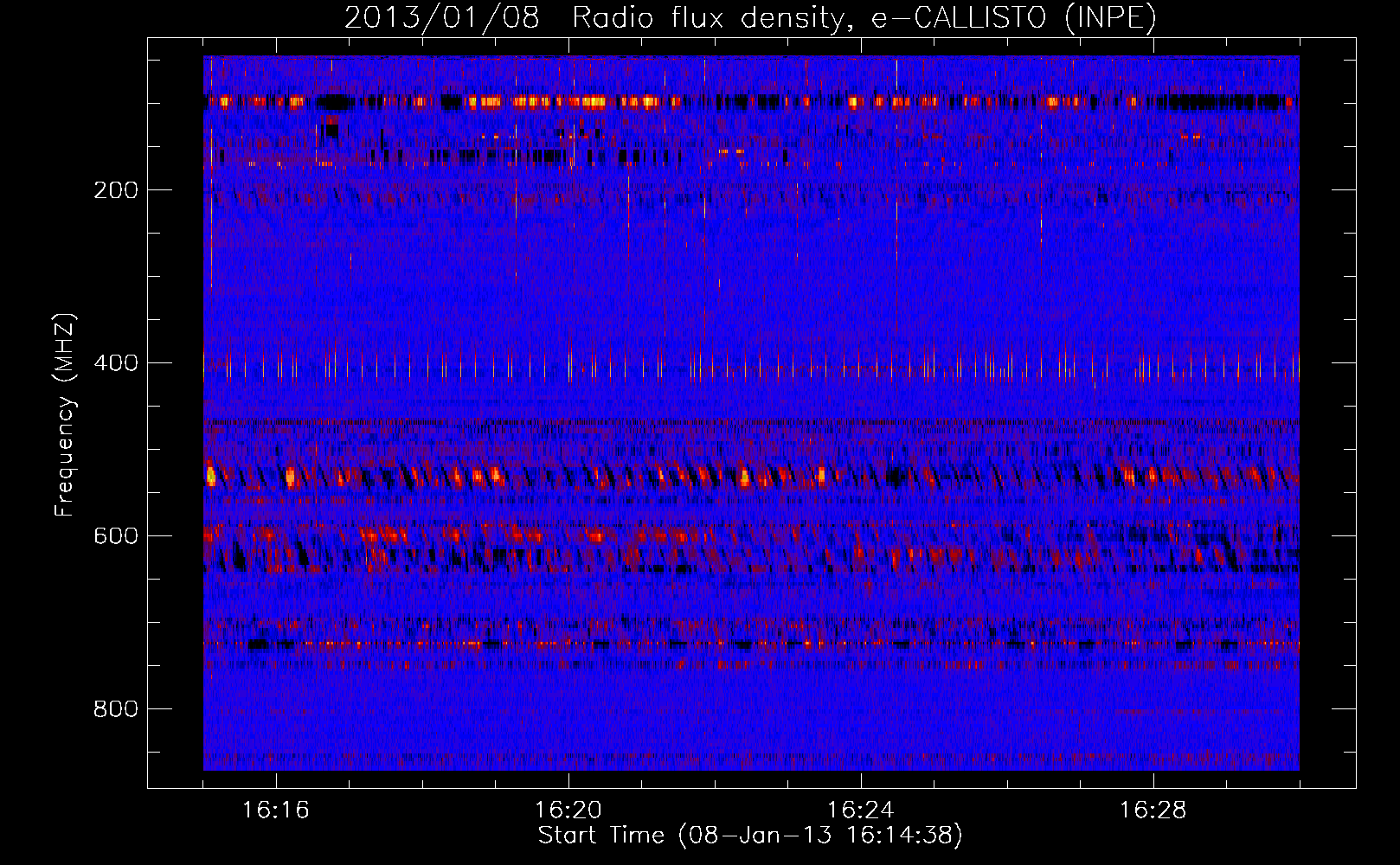Screen dimensions: 1400x865
Task: Click the 'Frequency (MHZ)' axis label
Action: pos(65,415)
